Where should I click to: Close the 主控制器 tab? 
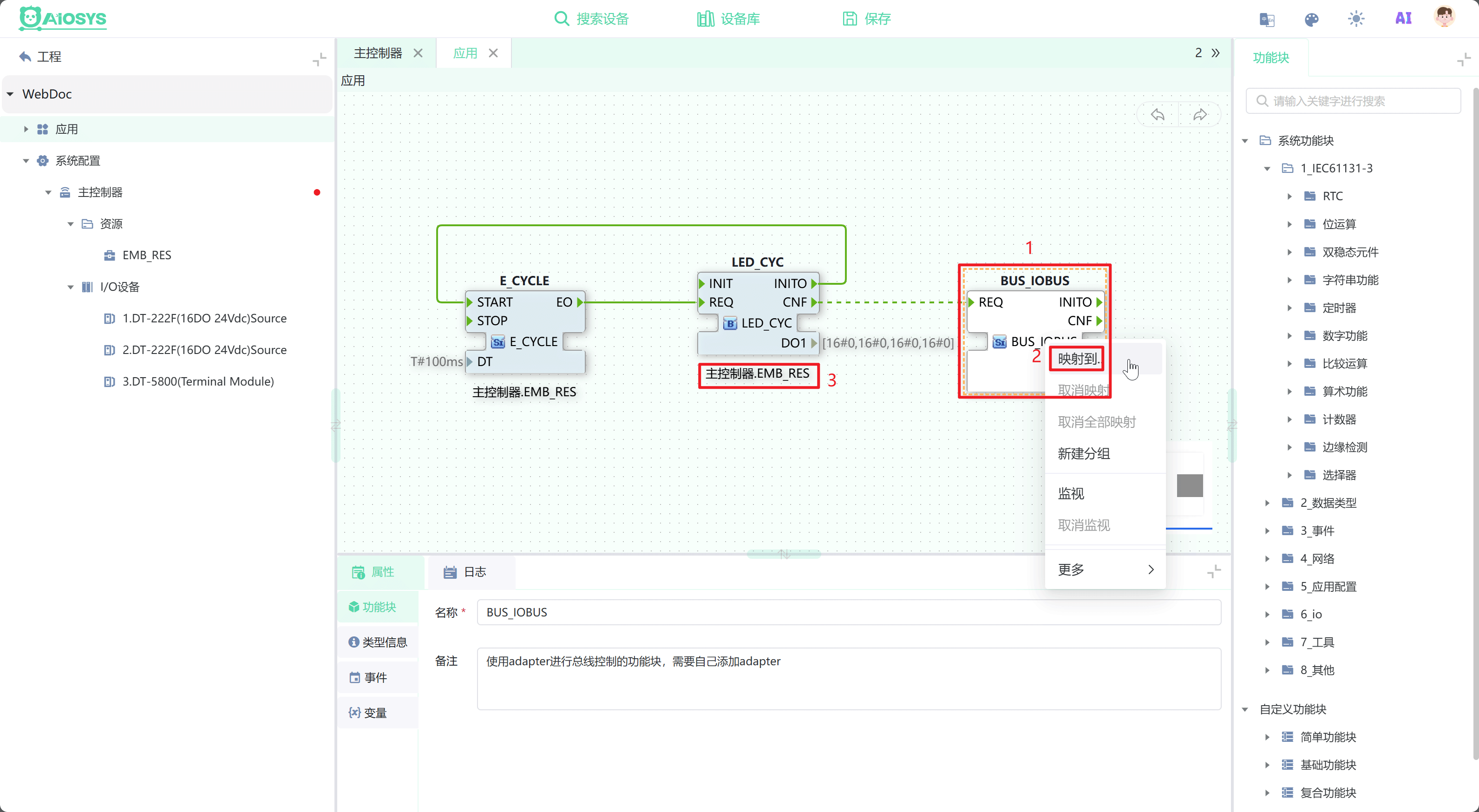coord(418,53)
